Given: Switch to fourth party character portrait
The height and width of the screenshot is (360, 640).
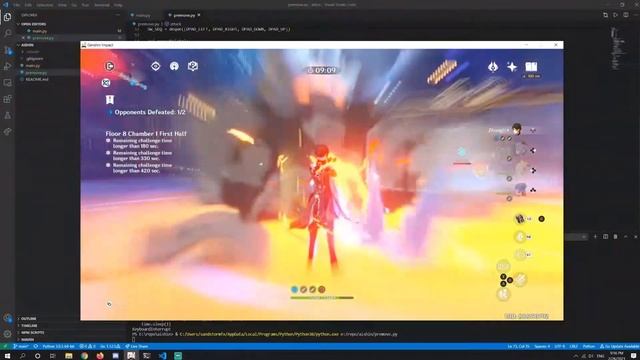Looking at the screenshot, I should (x=520, y=189).
